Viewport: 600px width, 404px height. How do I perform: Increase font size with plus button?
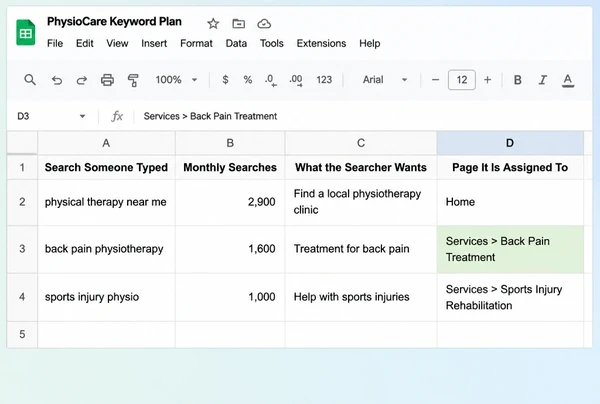pos(487,80)
